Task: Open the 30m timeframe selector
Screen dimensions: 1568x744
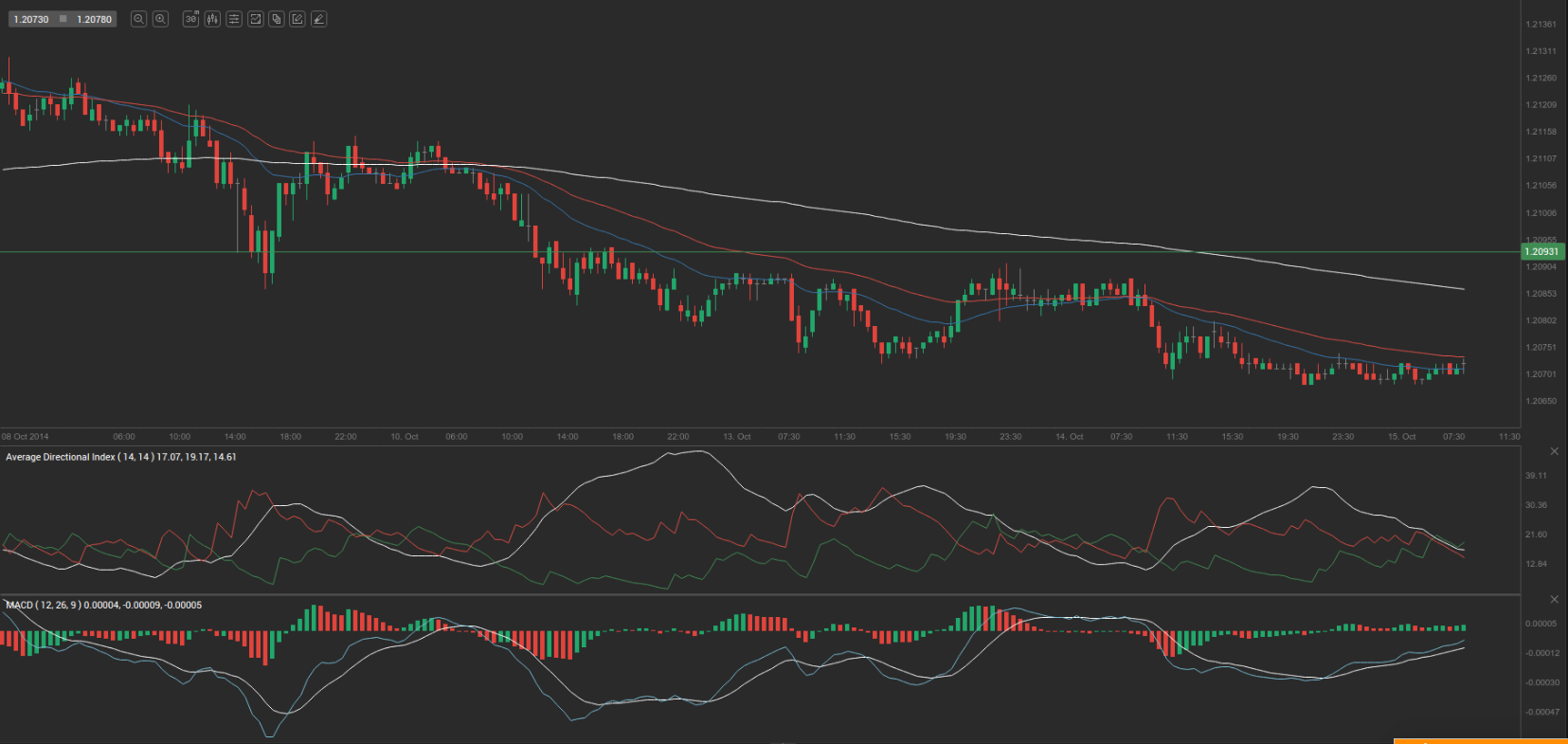Action: coord(190,19)
